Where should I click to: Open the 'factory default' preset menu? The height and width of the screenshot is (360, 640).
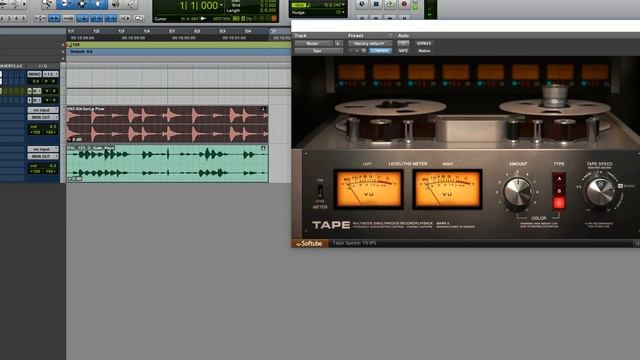[x=370, y=43]
